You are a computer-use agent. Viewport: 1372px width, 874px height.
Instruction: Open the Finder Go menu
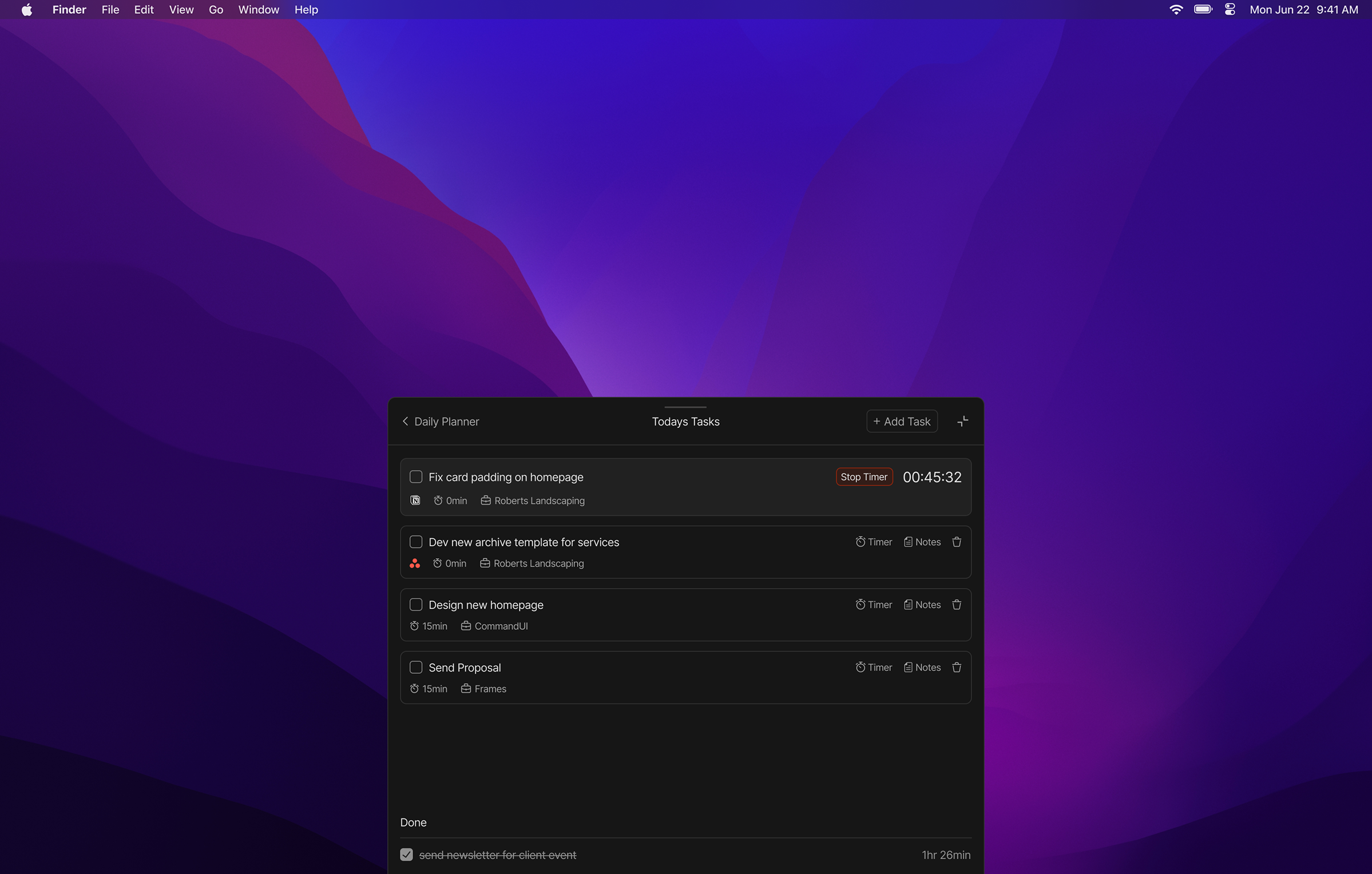216,10
